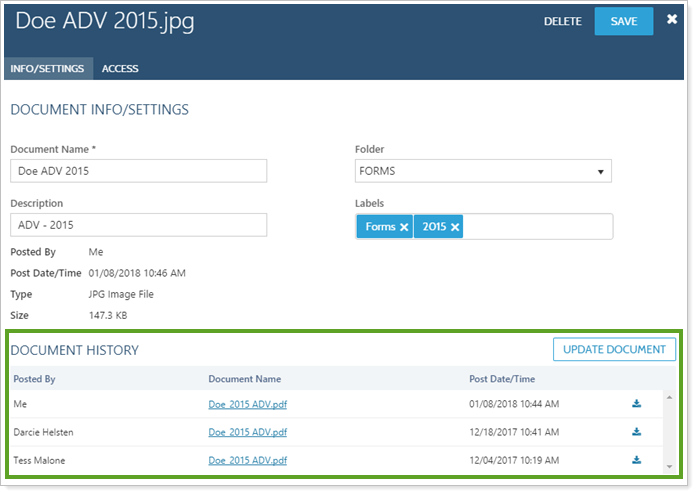Click the empty area of Labels field
This screenshot has height=495, width=697.
coord(538,227)
